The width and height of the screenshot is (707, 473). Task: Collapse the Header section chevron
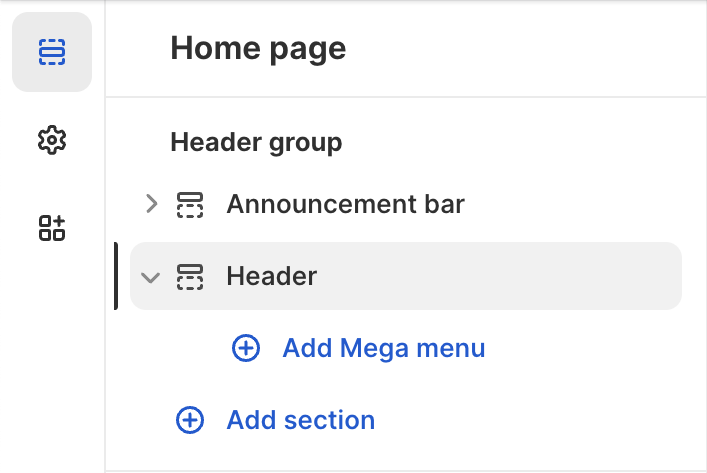click(x=151, y=277)
